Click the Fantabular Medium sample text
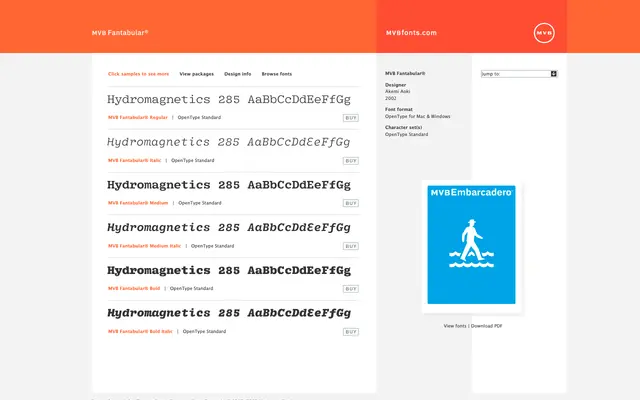The width and height of the screenshot is (640, 400). (x=229, y=185)
